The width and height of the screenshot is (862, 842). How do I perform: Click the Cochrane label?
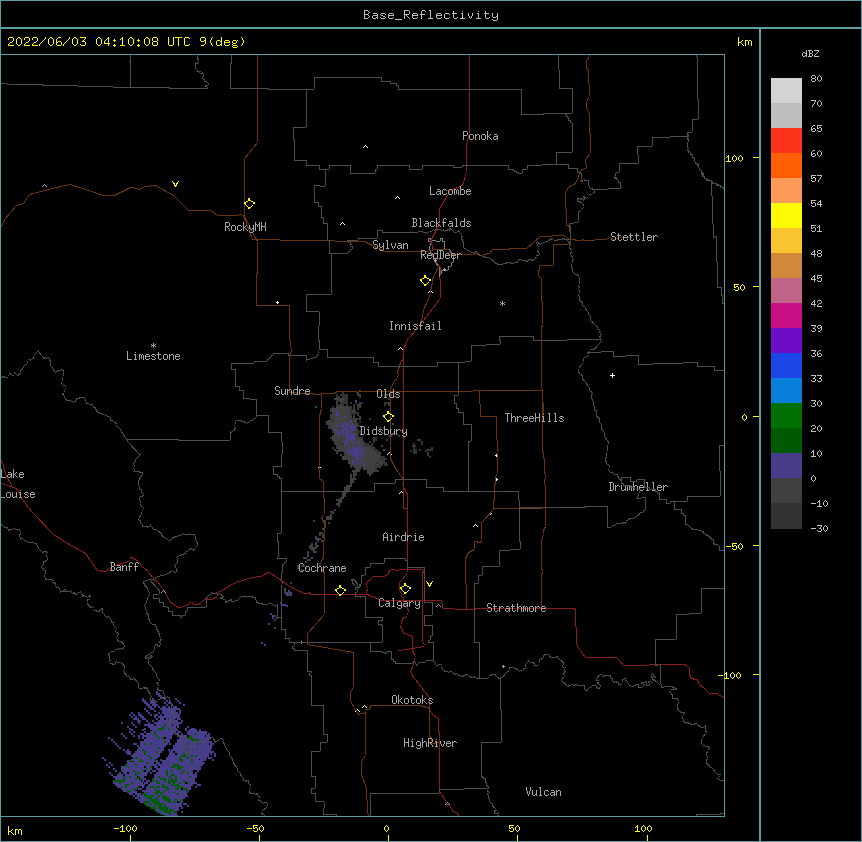click(322, 568)
